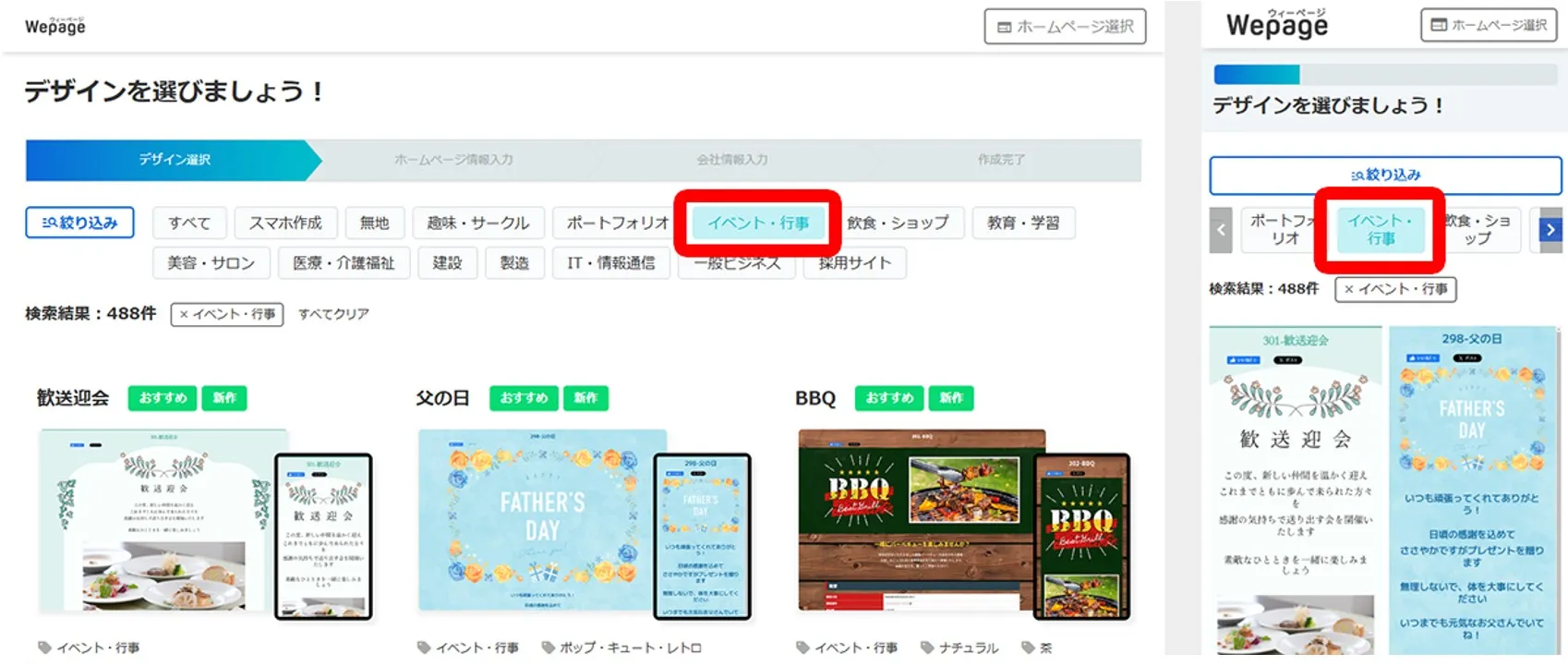Click the Wepage logo in desktop header
1568x666 pixels.
[55, 26]
